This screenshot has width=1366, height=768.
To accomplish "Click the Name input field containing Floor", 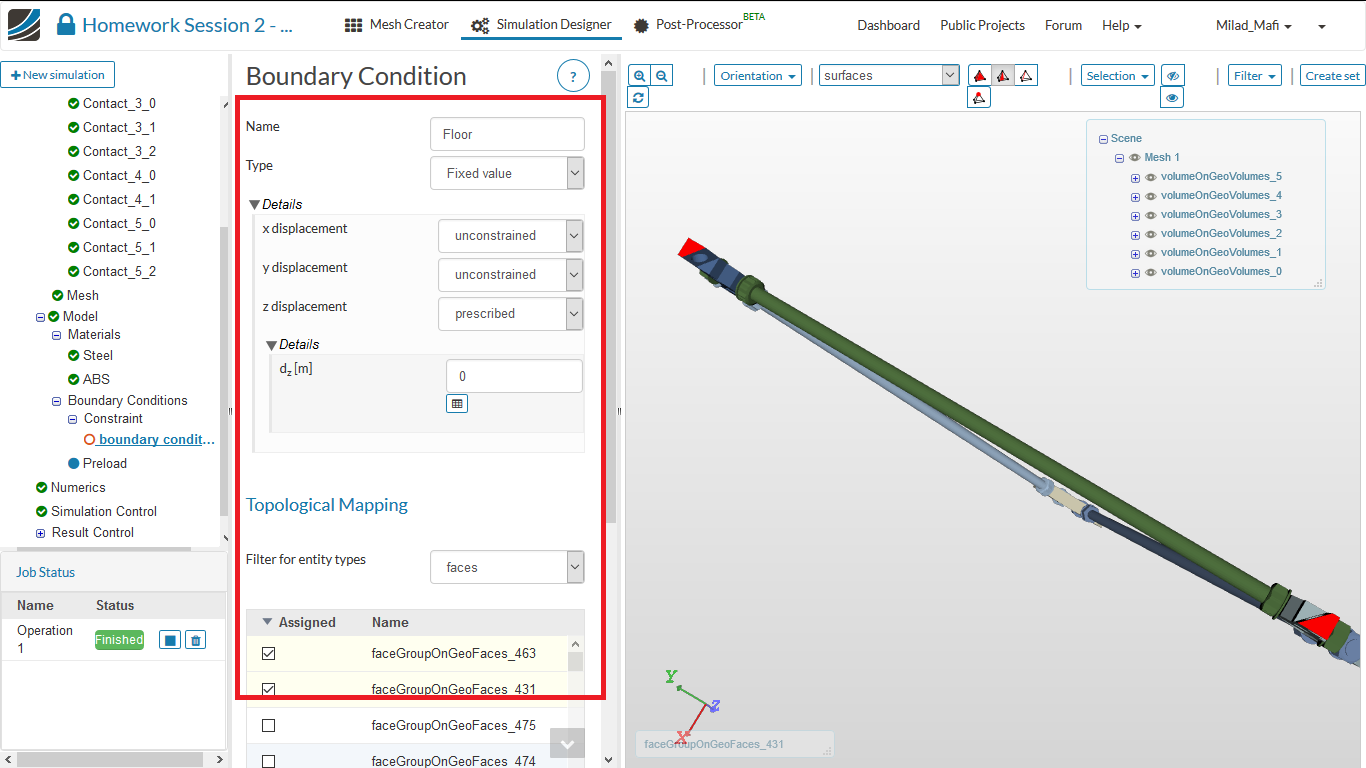I will click(507, 134).
